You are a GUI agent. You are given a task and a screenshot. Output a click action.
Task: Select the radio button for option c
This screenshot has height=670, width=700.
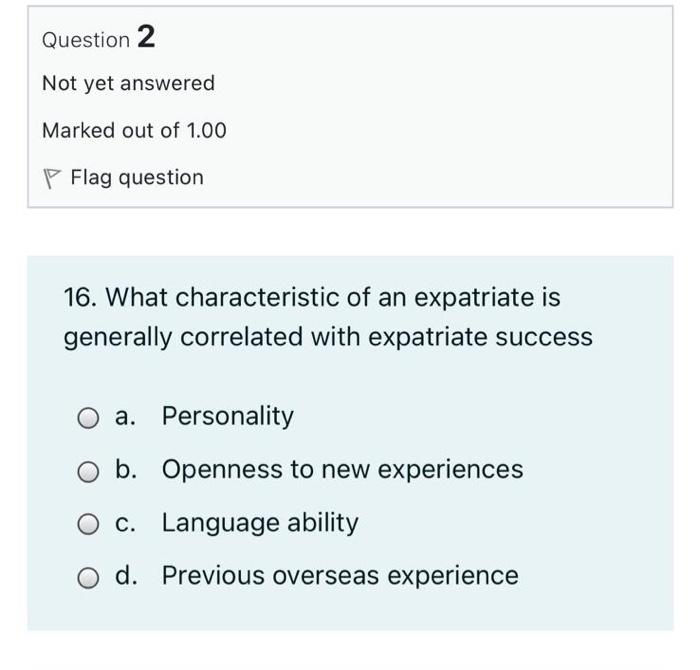click(x=89, y=524)
